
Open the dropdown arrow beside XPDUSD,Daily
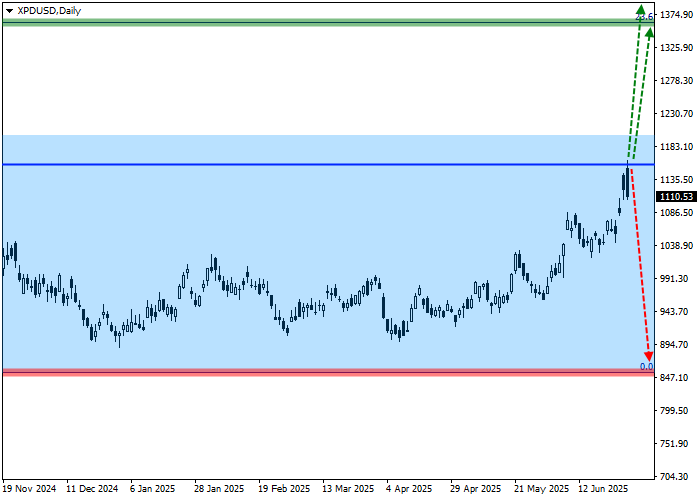point(9,10)
